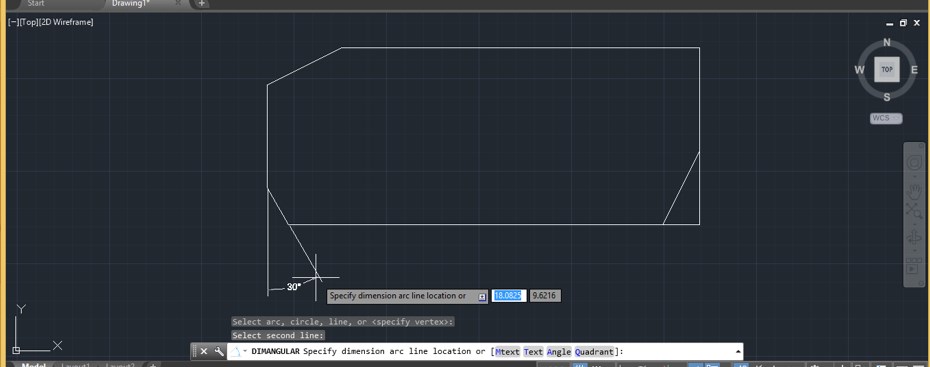Click the chamfer line at top-left corner
930x367 pixels.
(304, 66)
